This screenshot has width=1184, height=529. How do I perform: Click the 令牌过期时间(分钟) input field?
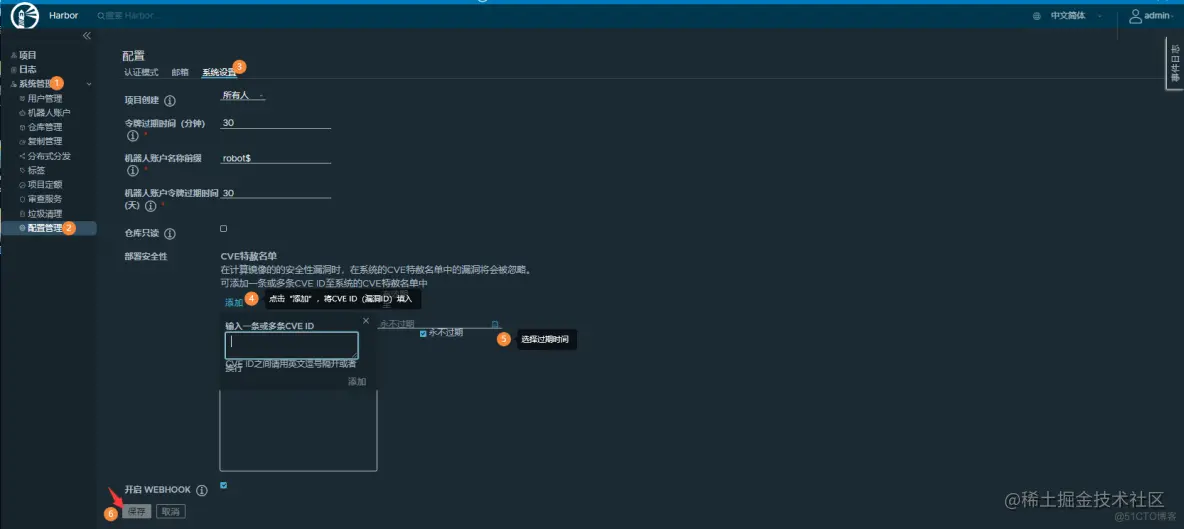pyautogui.click(x=276, y=122)
